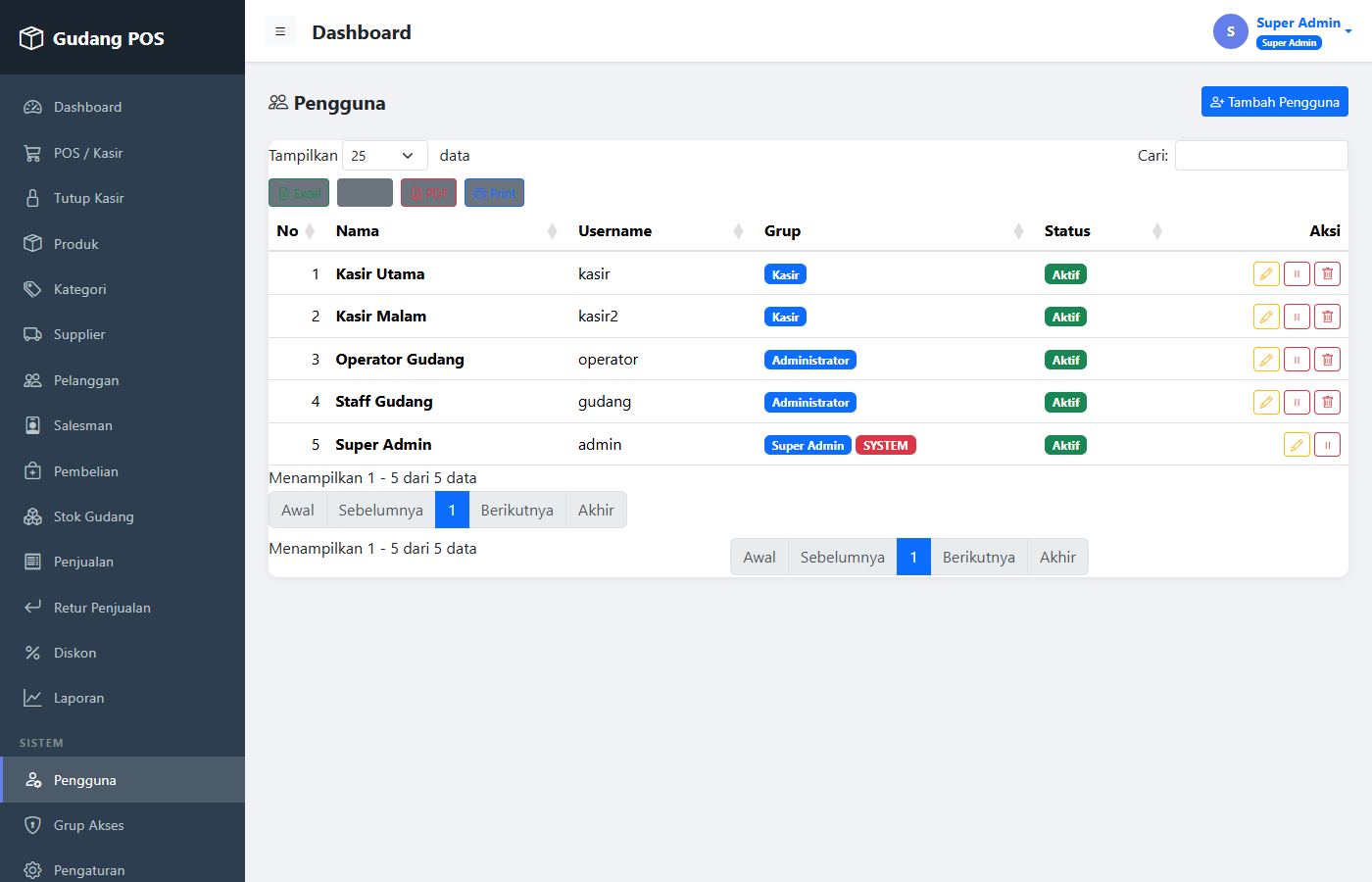1372x882 pixels.
Task: Pause the Staff Gudang account
Action: [x=1297, y=402]
